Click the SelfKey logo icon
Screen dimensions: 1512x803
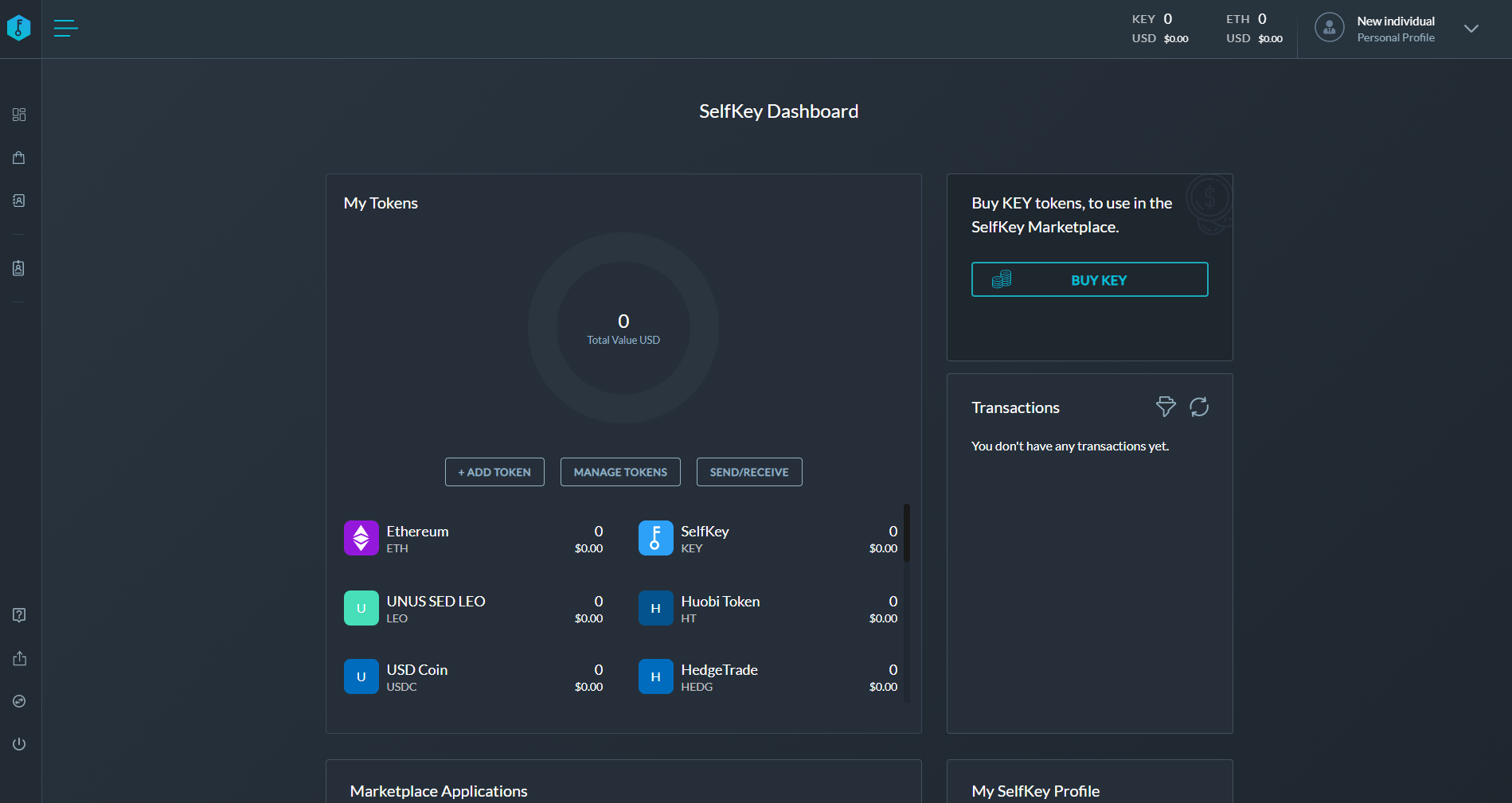19,28
